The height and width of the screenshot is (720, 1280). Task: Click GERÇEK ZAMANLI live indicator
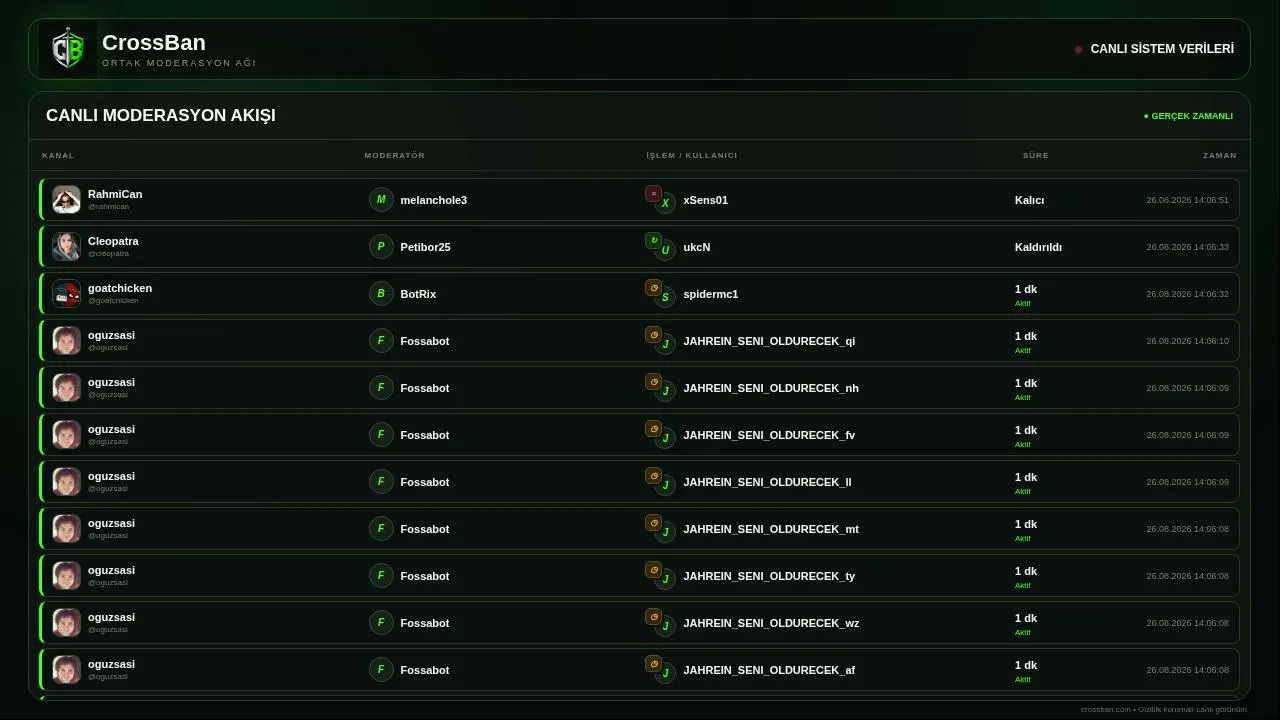click(x=1188, y=116)
